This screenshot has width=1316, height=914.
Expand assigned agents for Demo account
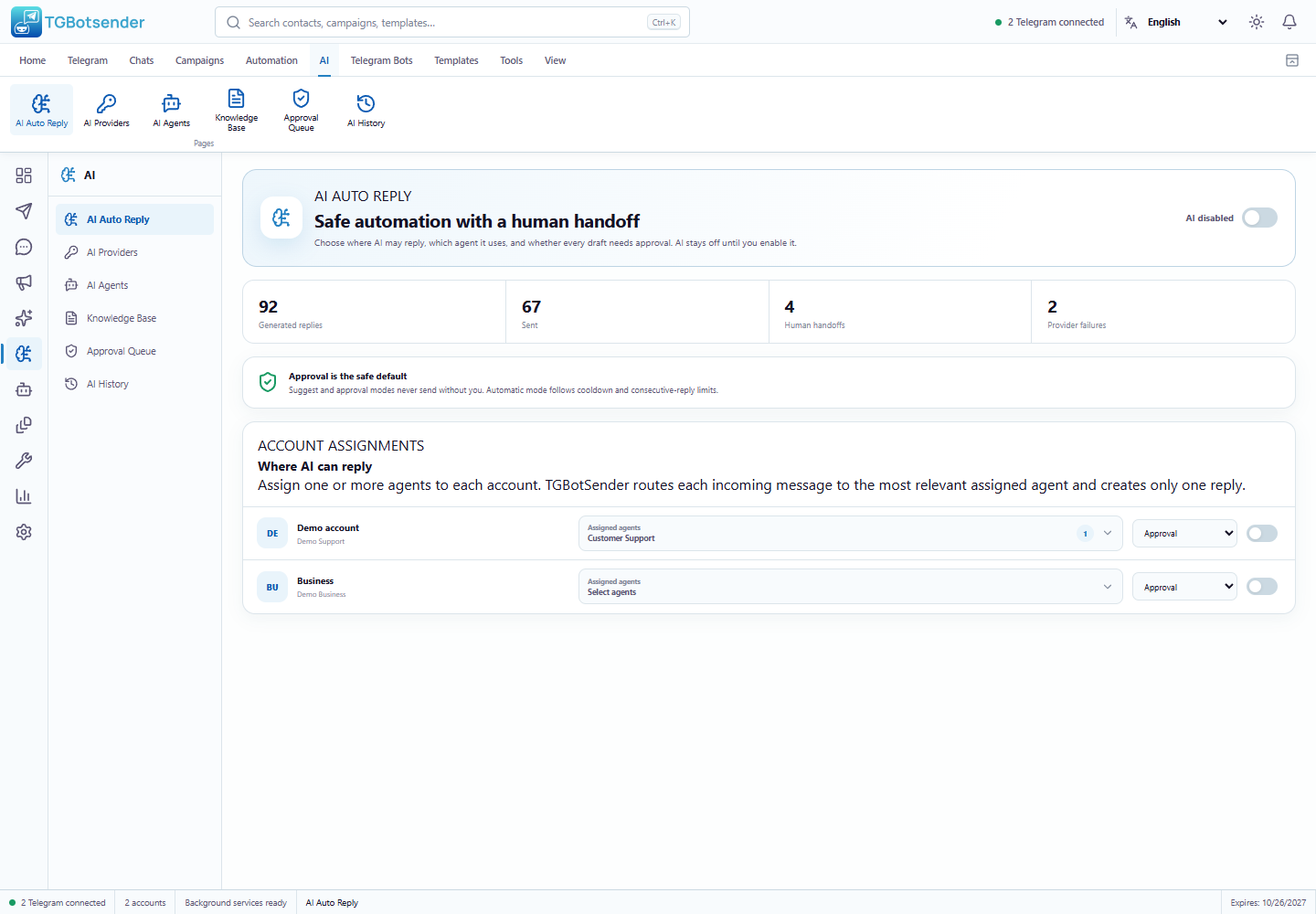[x=851, y=533]
